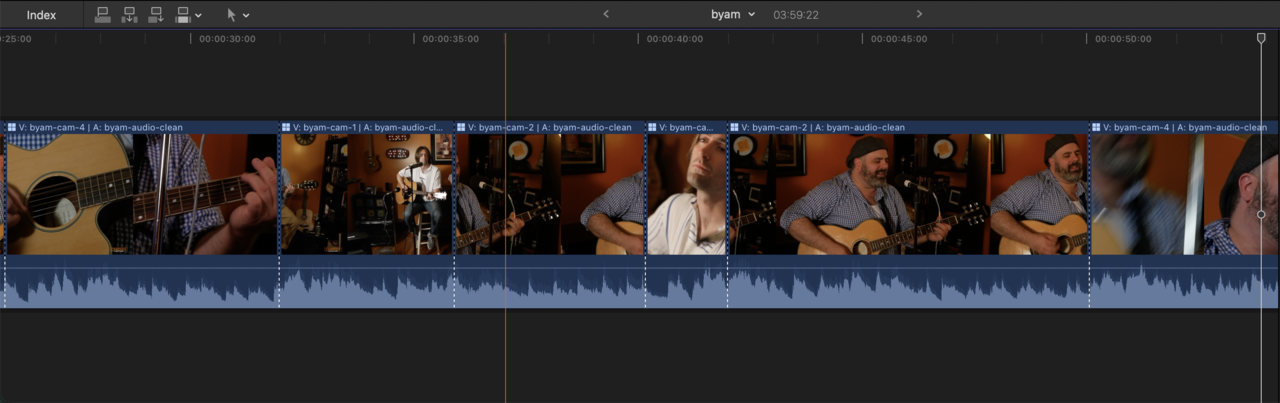Click the 00:00:40:00 ruler mark
1280x403 pixels.
pos(675,39)
